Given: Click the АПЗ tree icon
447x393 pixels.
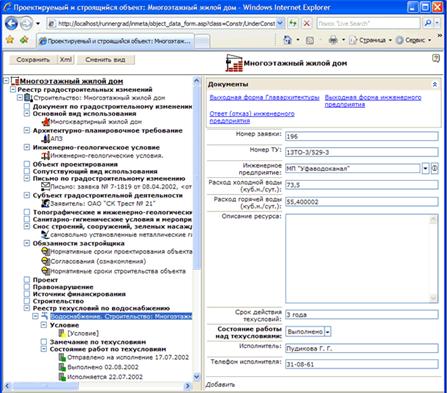Looking at the screenshot, I should pos(46,138).
